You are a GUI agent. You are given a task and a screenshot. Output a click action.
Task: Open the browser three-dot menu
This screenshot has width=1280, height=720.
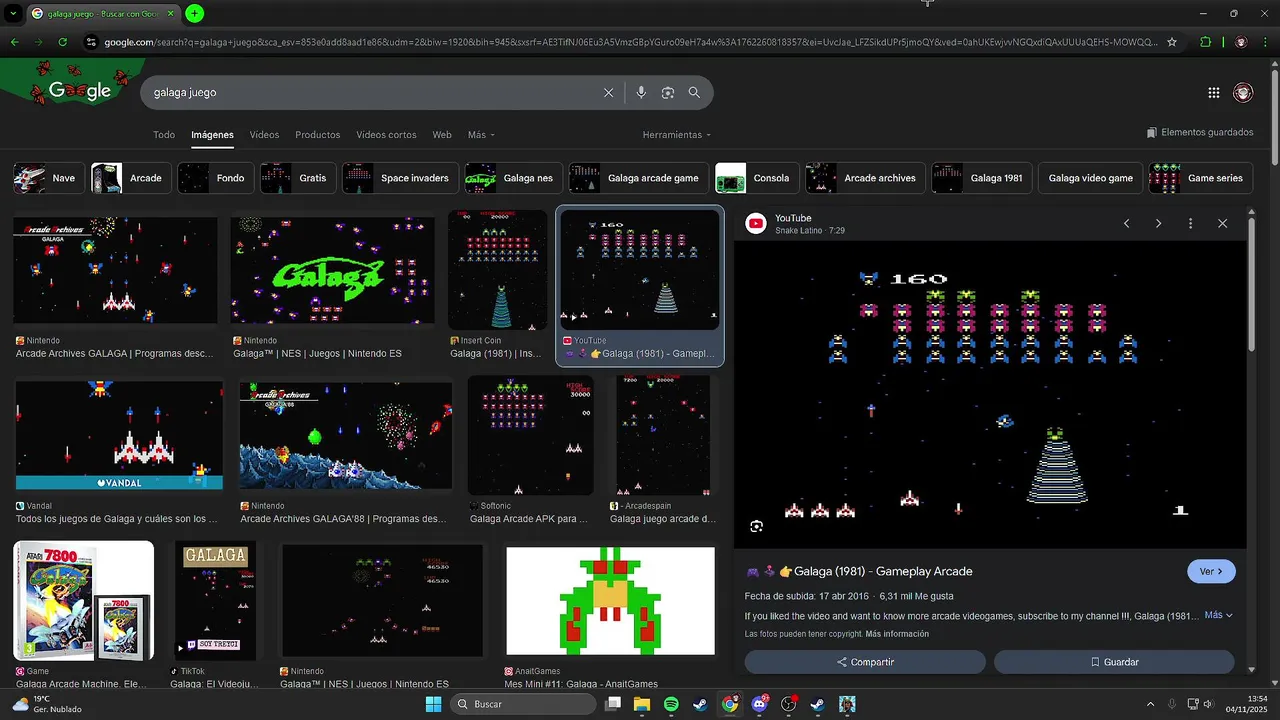[x=1265, y=42]
